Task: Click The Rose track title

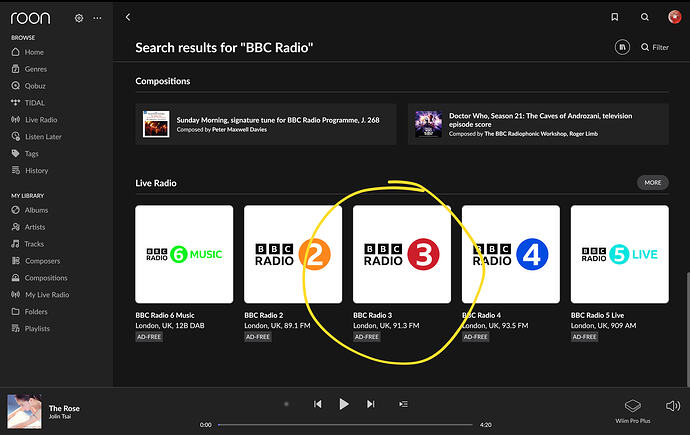Action: tap(64, 408)
